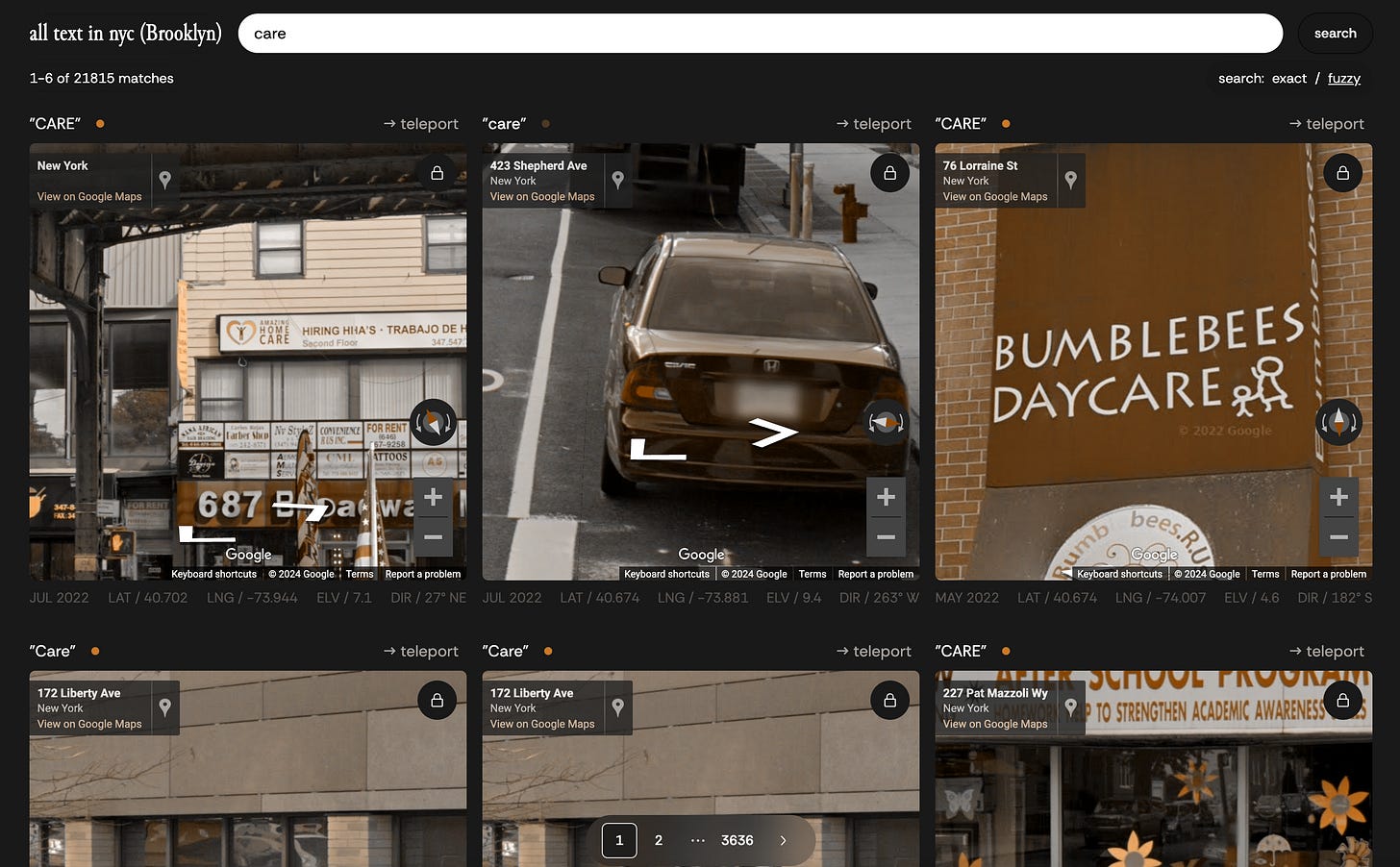
Task: Click the lock icon on the New York HOME CARE card
Action: (437, 173)
